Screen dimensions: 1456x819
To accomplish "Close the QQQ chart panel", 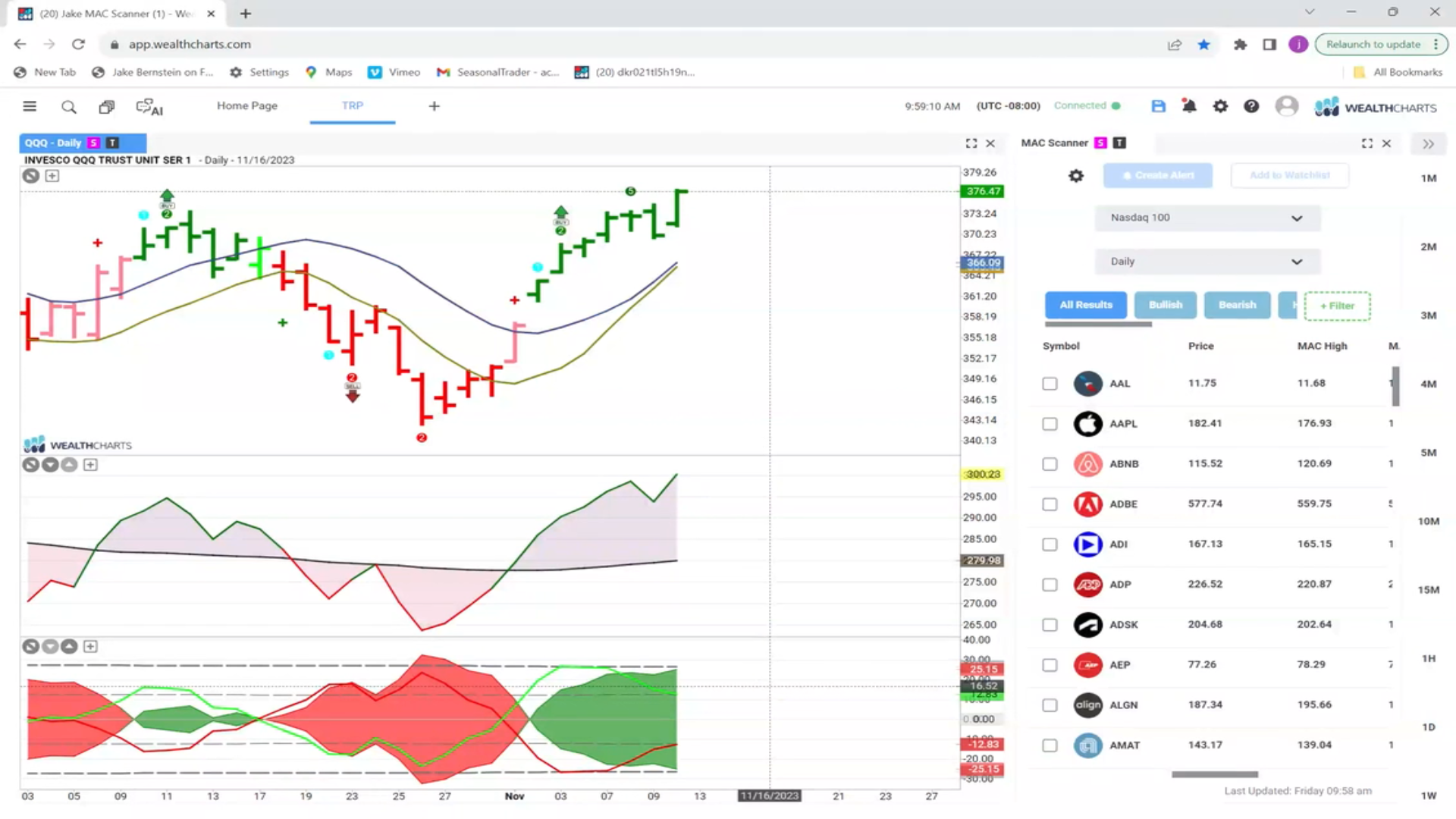I will click(x=990, y=143).
